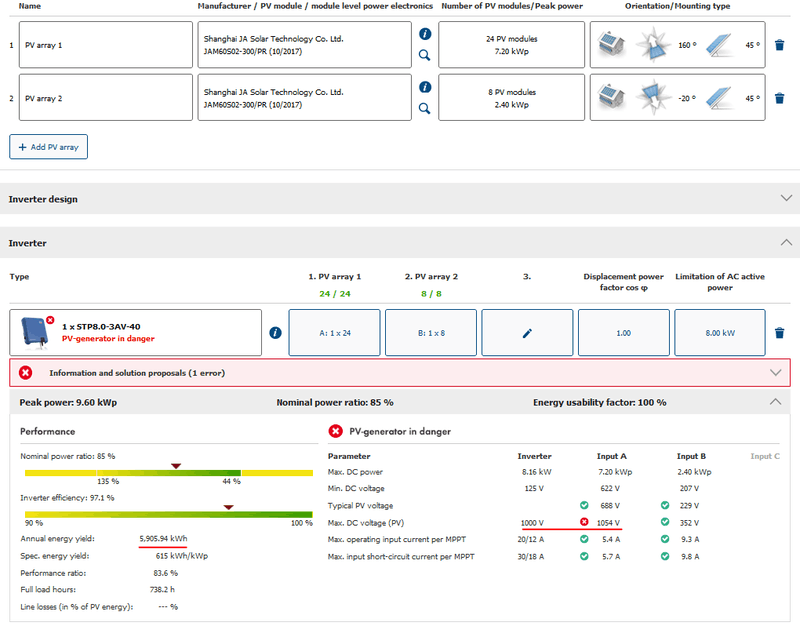Viewport: 800px width, 626px height.
Task: Collapse the Inverter section
Action: (x=785, y=243)
